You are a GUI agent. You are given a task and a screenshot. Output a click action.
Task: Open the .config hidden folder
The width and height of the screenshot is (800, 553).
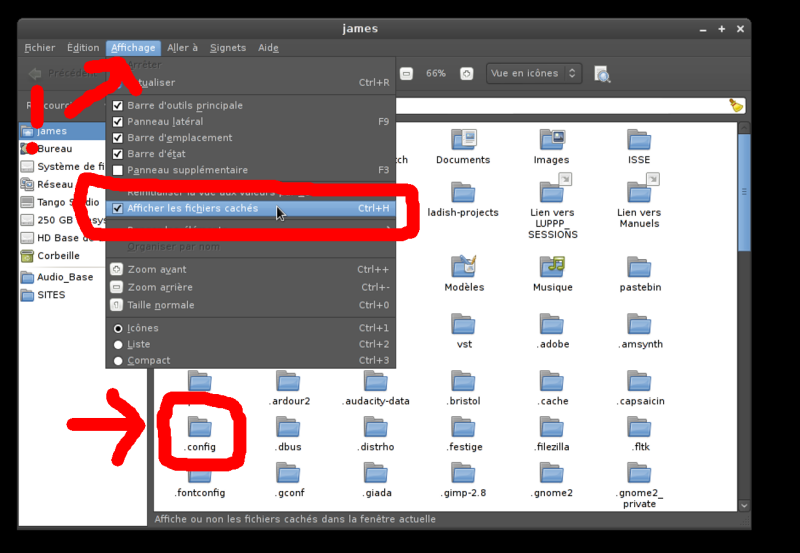[x=200, y=426]
